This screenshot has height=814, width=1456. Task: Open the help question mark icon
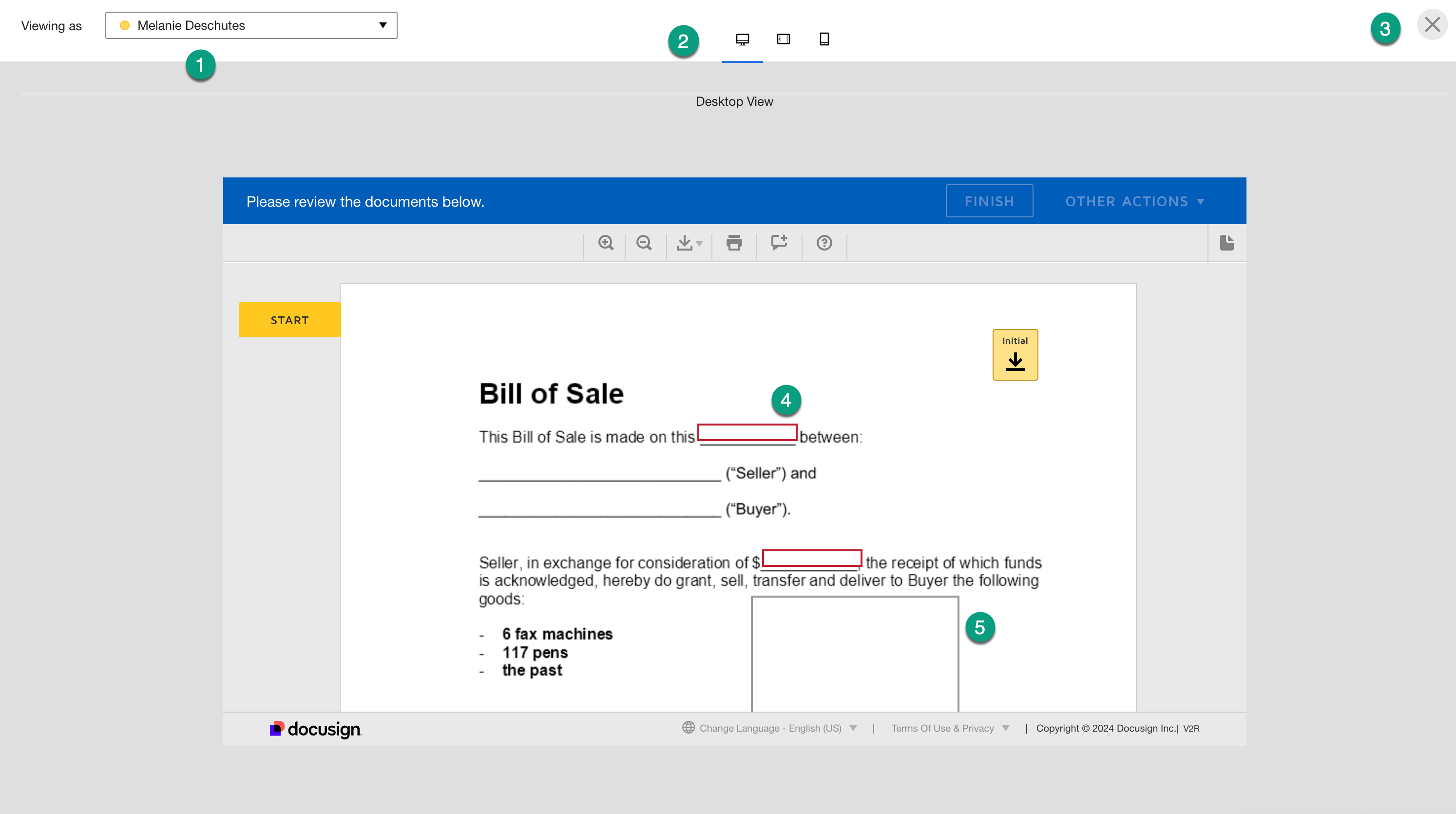click(x=824, y=243)
